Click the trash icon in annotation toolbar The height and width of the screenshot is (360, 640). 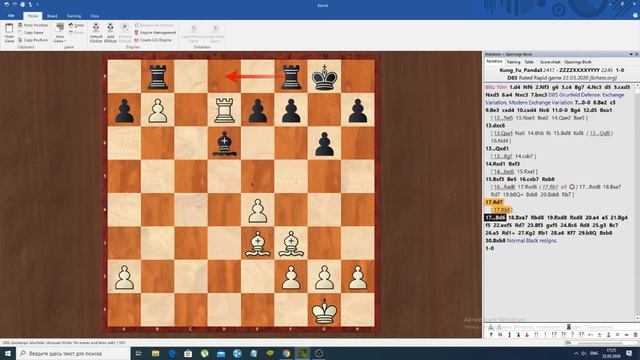636,335
